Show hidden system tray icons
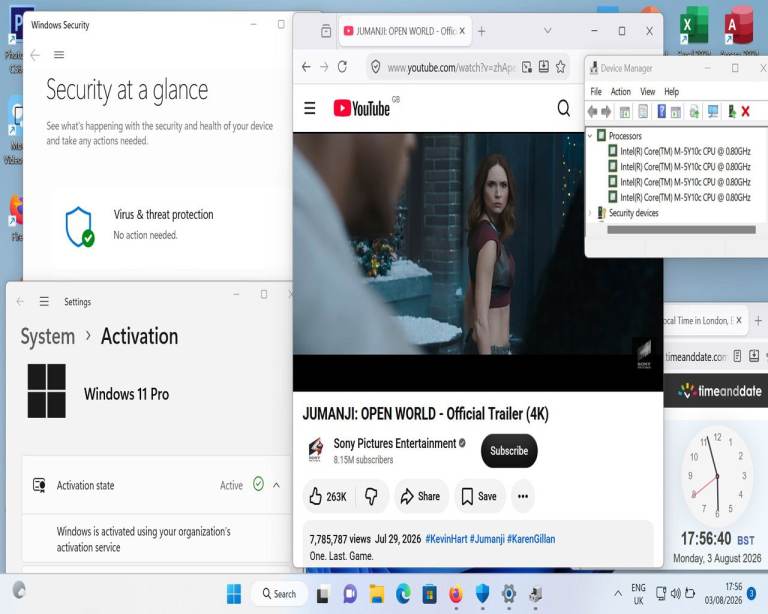Screen dimensions: 768x614 click(618, 593)
